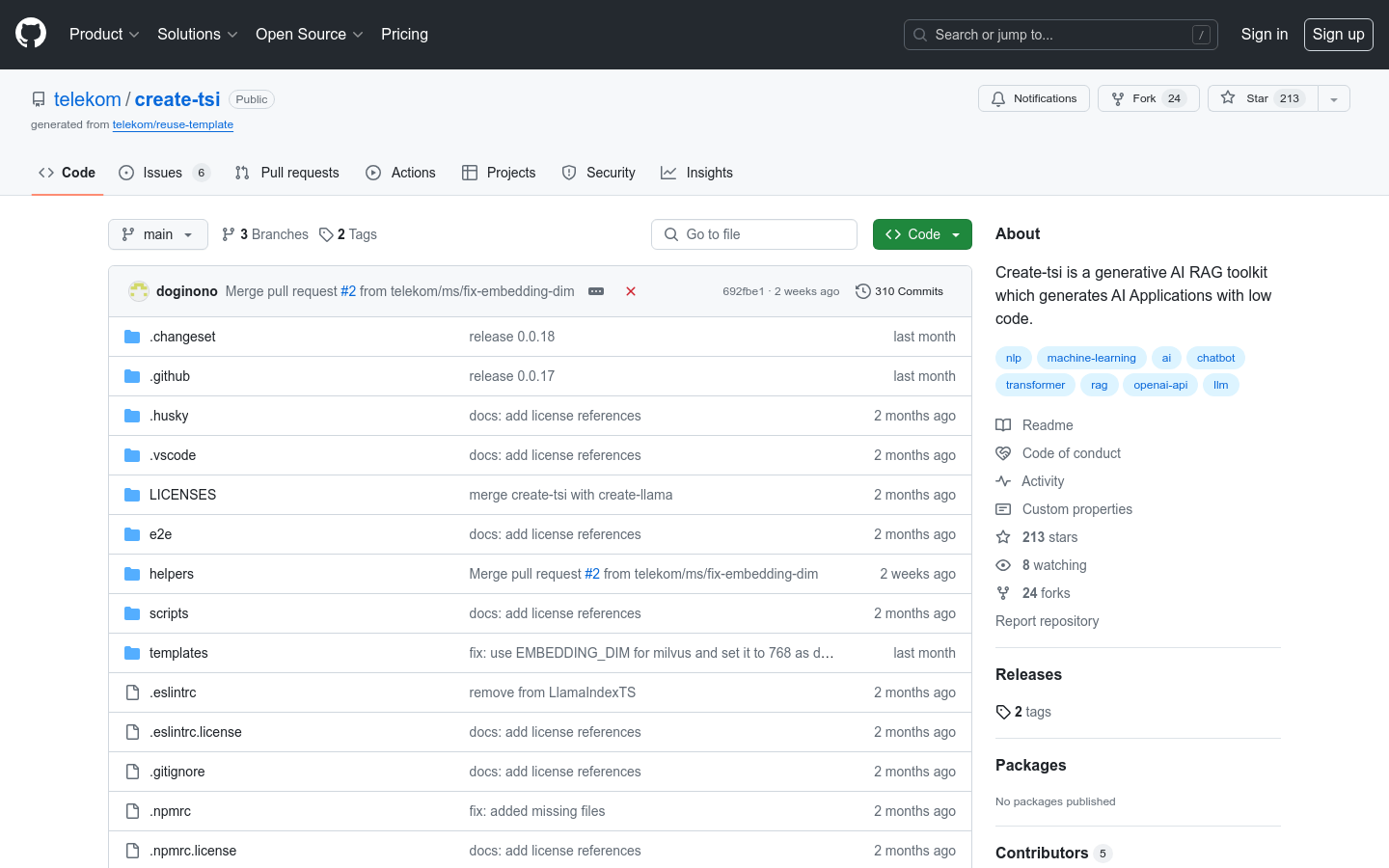Click the templates folder icon
Image resolution: width=1389 pixels, height=868 pixels.
click(x=132, y=653)
